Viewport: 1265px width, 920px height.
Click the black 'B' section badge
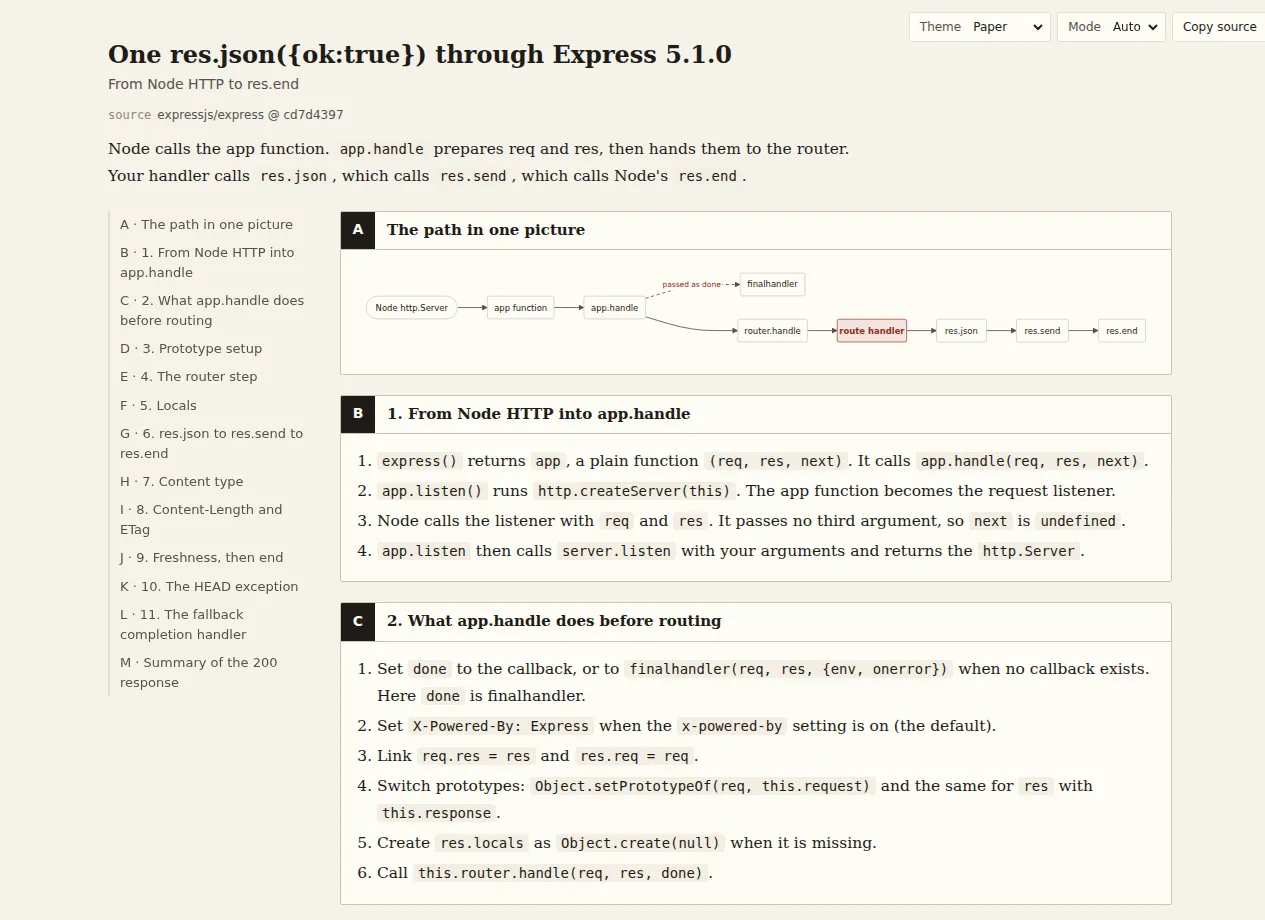pyautogui.click(x=358, y=414)
